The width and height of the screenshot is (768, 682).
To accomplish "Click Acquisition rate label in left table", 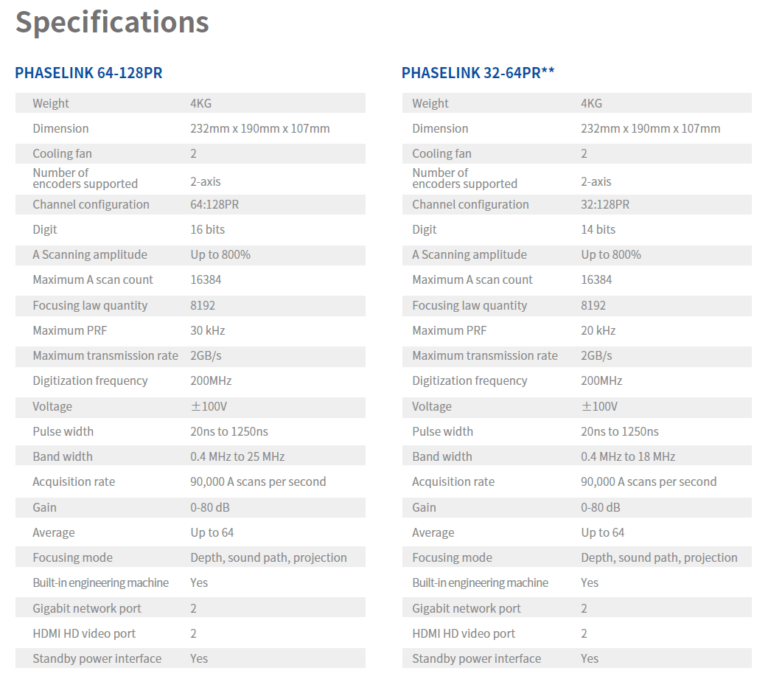I will point(73,481).
